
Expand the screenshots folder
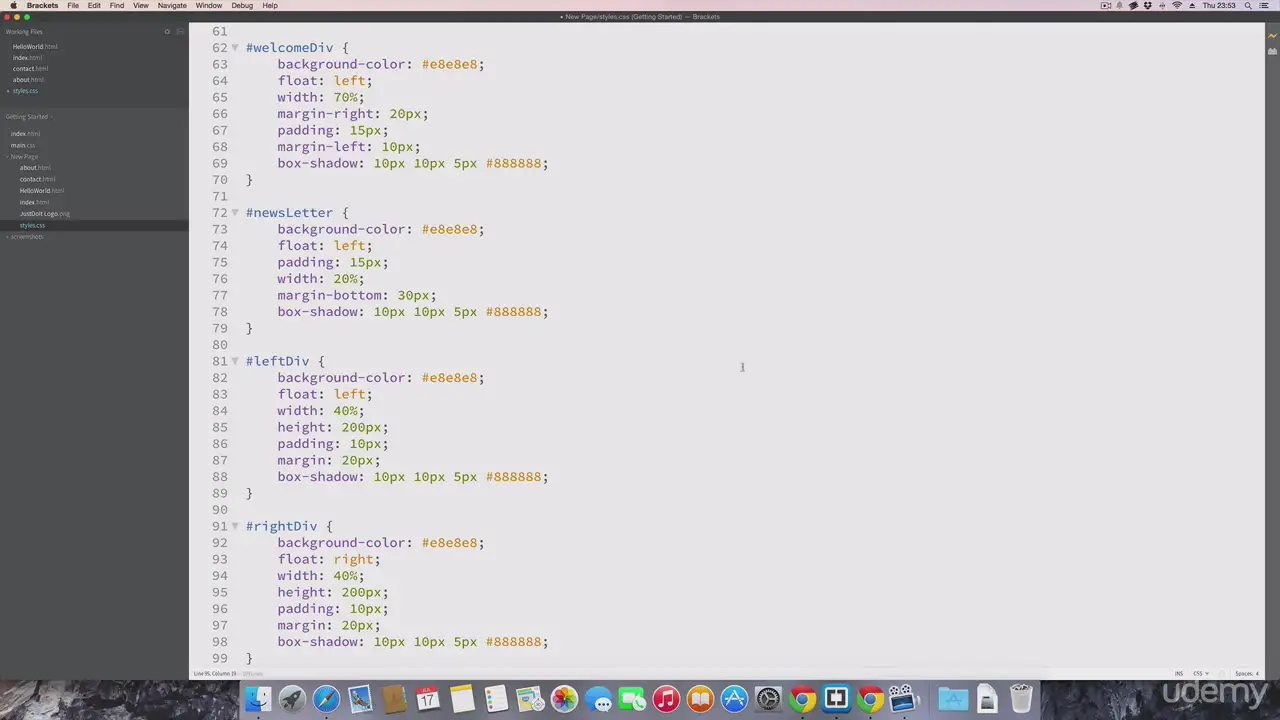pyautogui.click(x=8, y=236)
